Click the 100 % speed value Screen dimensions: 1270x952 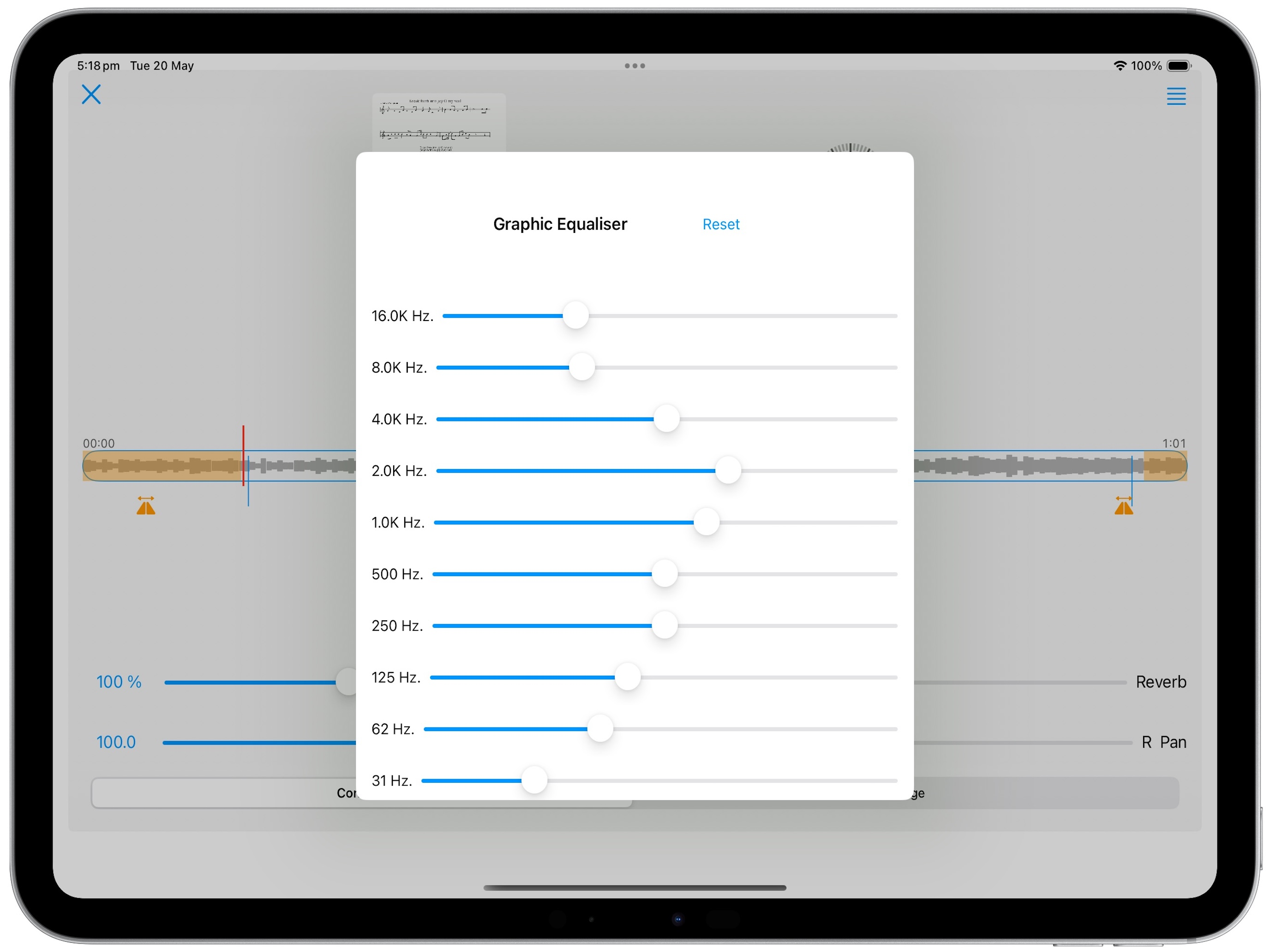tap(119, 682)
